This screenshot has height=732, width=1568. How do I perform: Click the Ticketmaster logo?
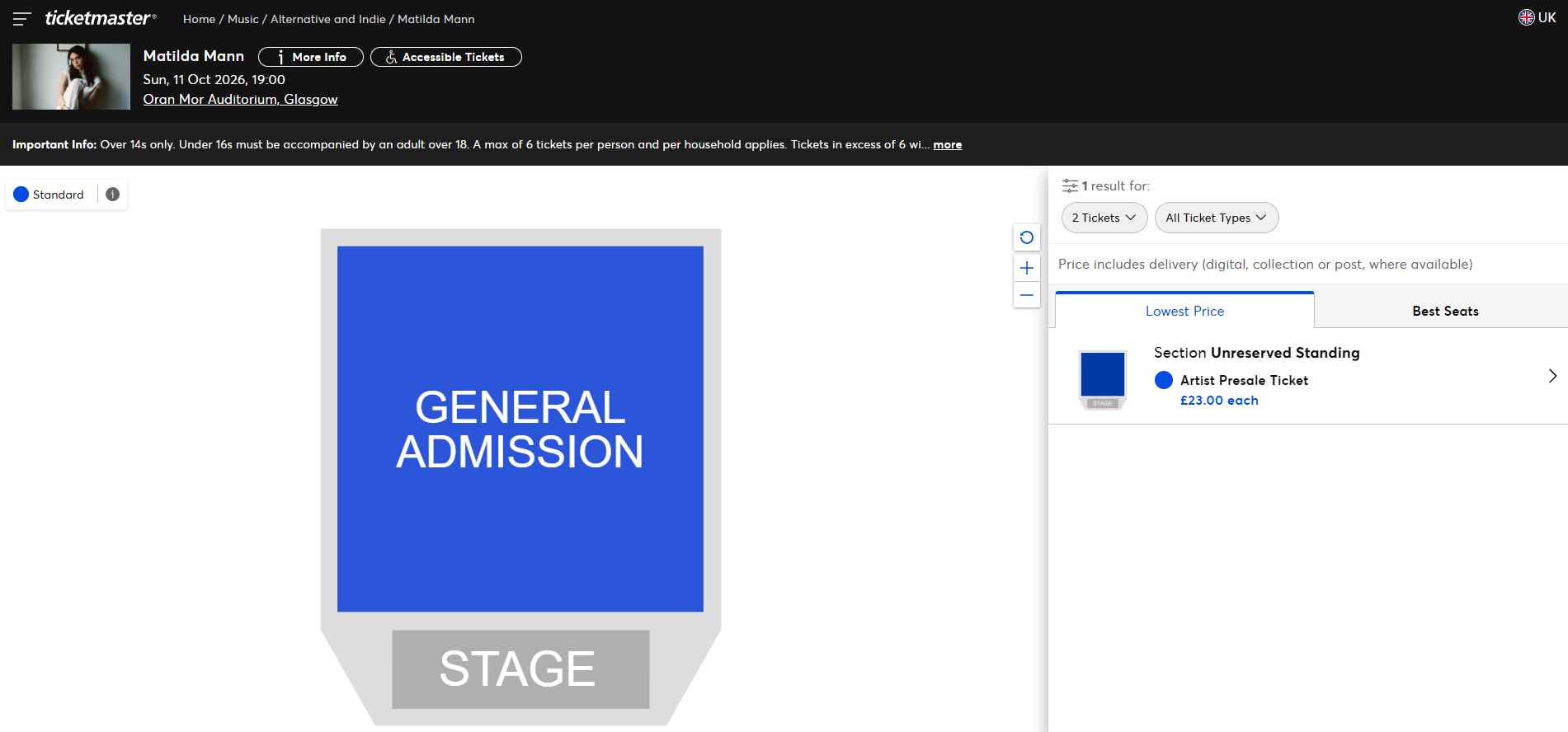coord(100,18)
